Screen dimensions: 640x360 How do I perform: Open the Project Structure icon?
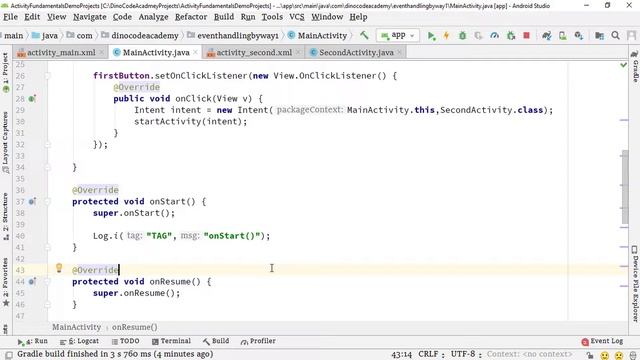click(x=599, y=36)
